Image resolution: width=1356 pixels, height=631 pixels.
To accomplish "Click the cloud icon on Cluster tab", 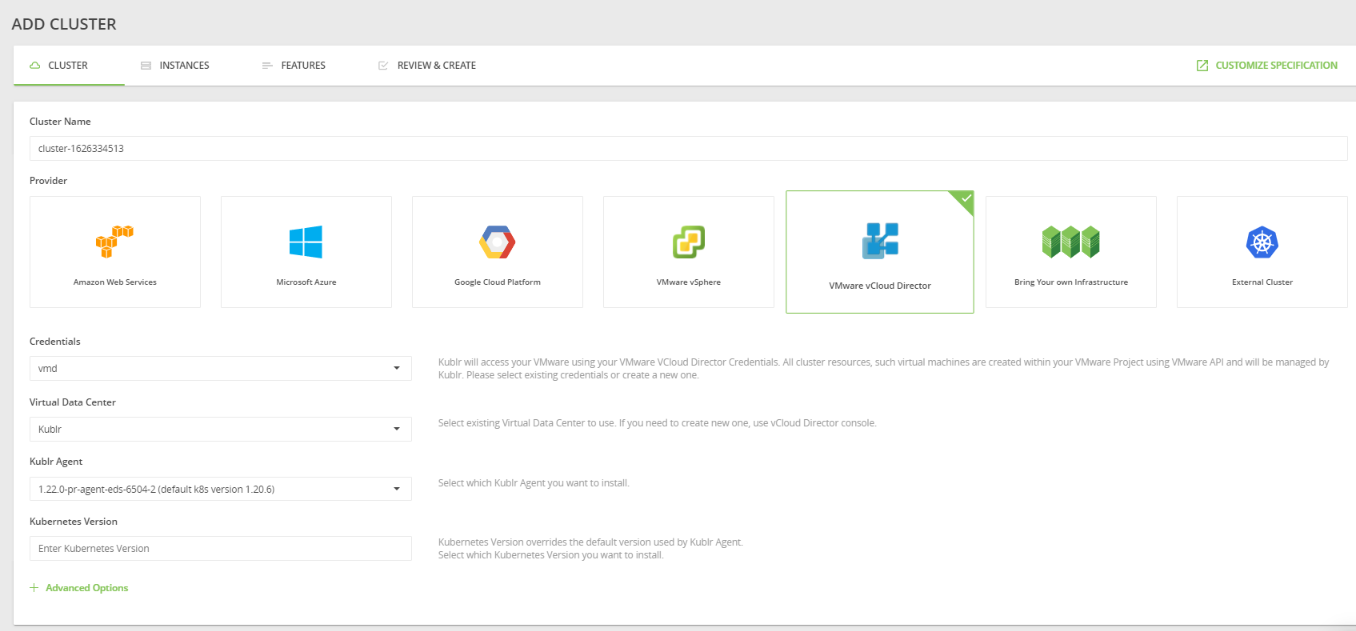I will [x=35, y=66].
